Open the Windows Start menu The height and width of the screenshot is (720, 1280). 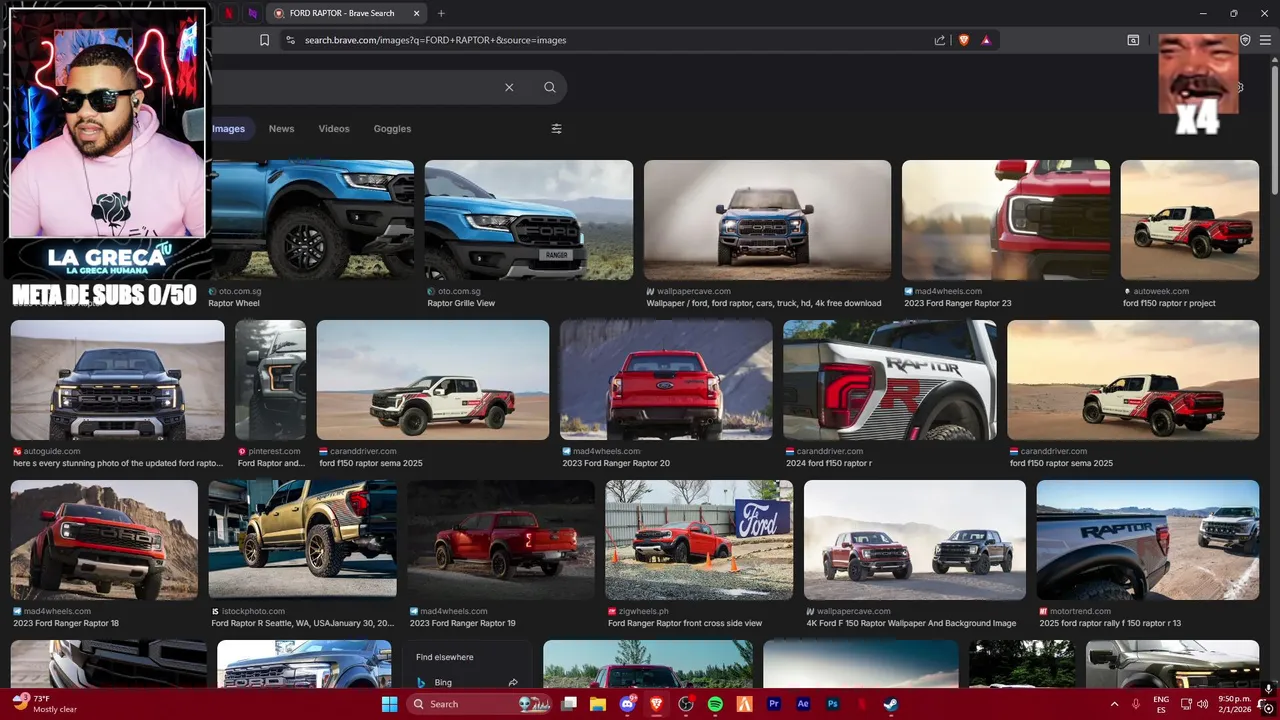click(x=389, y=704)
